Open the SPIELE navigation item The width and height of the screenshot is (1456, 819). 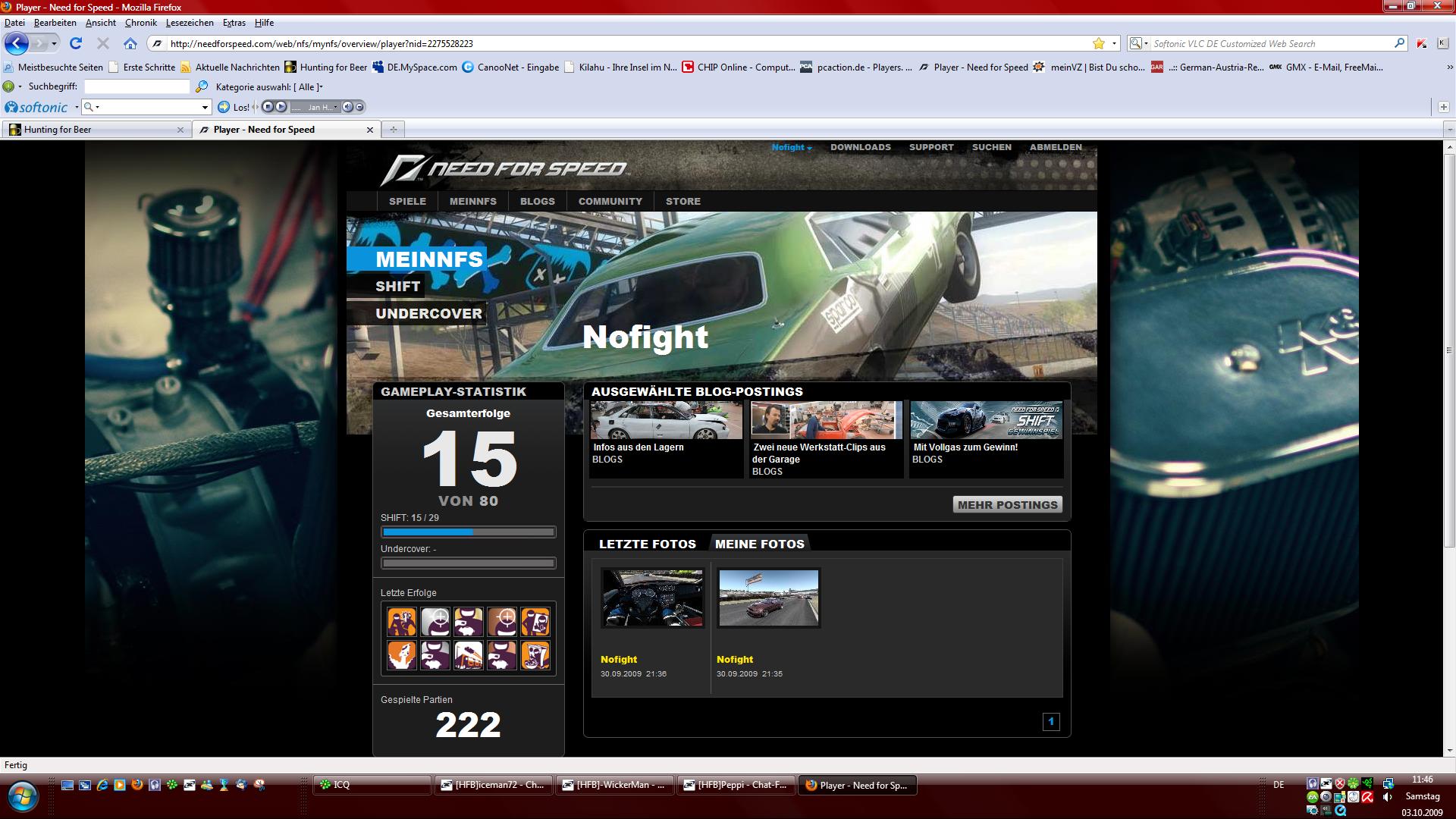pyautogui.click(x=407, y=201)
